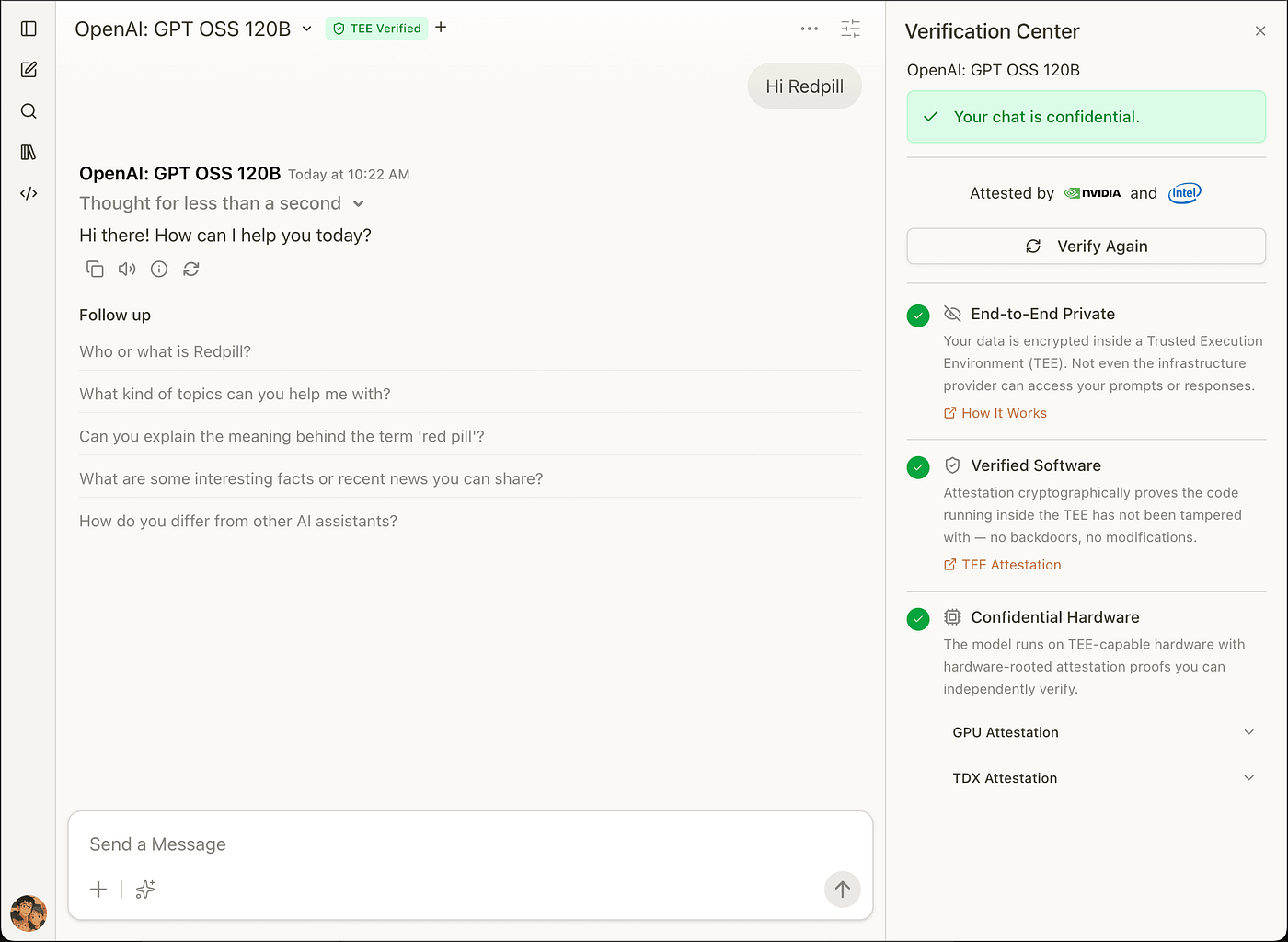The image size is (1288, 942).
Task: Click the crossed-eye icon next to End-to-End Private
Action: click(952, 314)
